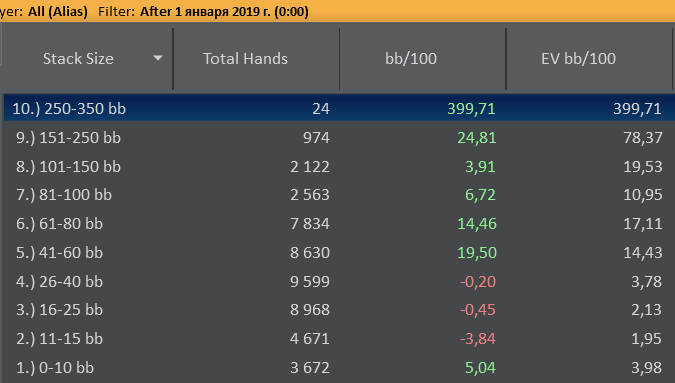Image resolution: width=675 pixels, height=383 pixels.
Task: Select the 151-250 bb row
Action: tap(339, 138)
